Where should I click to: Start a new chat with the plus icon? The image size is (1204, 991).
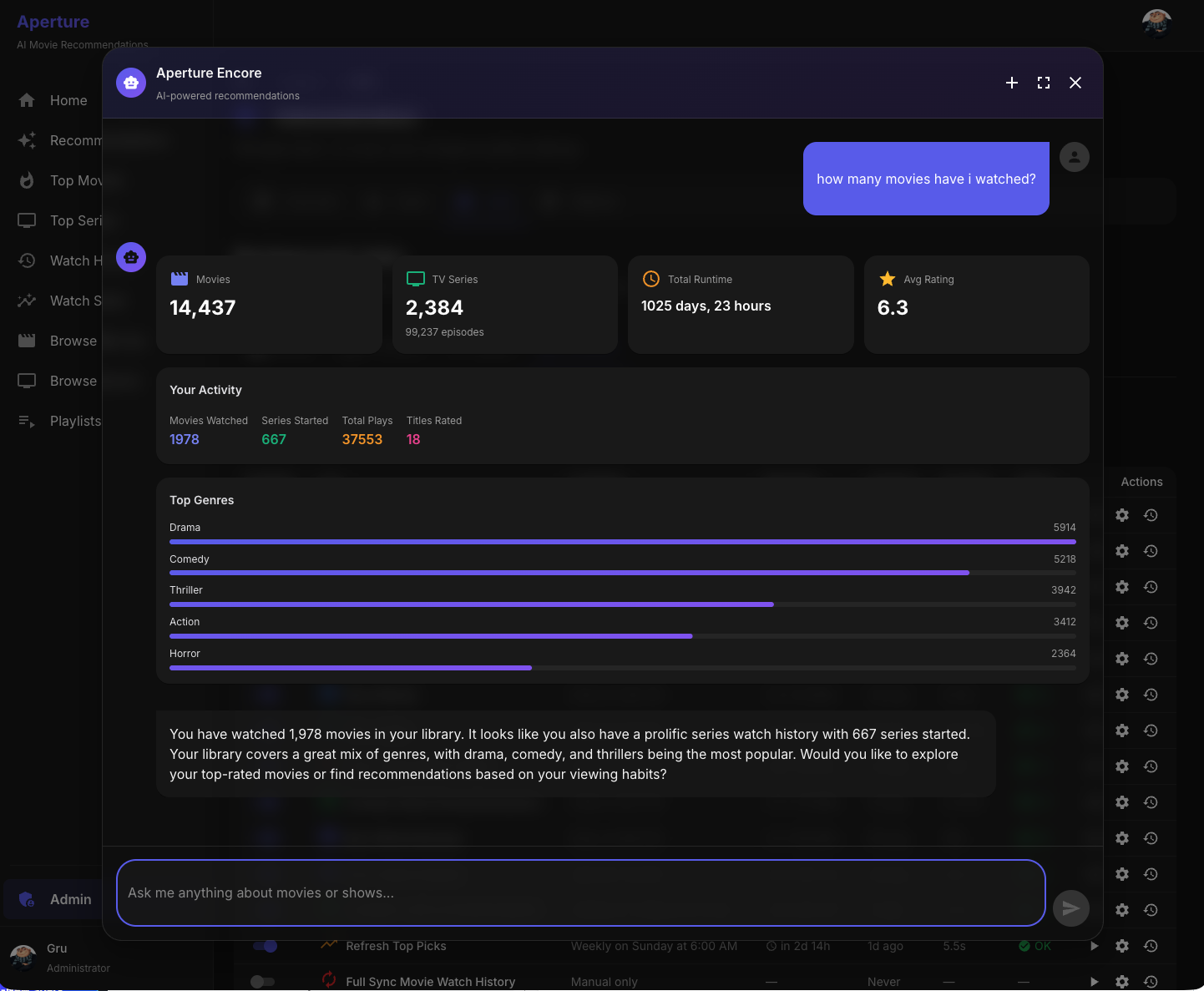(x=1012, y=83)
